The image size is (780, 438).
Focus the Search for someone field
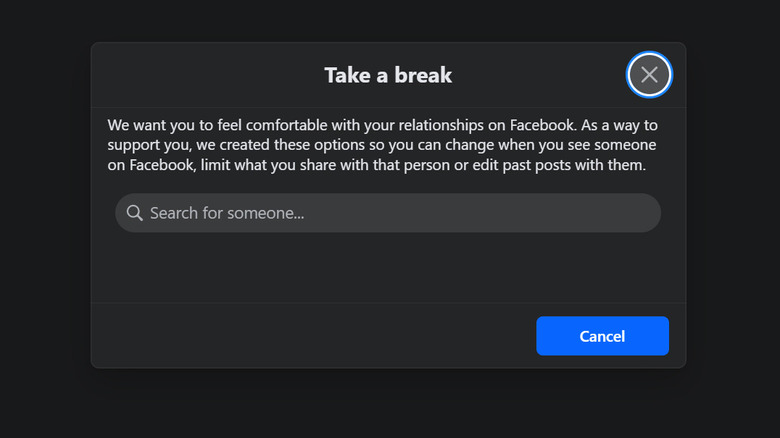[388, 213]
